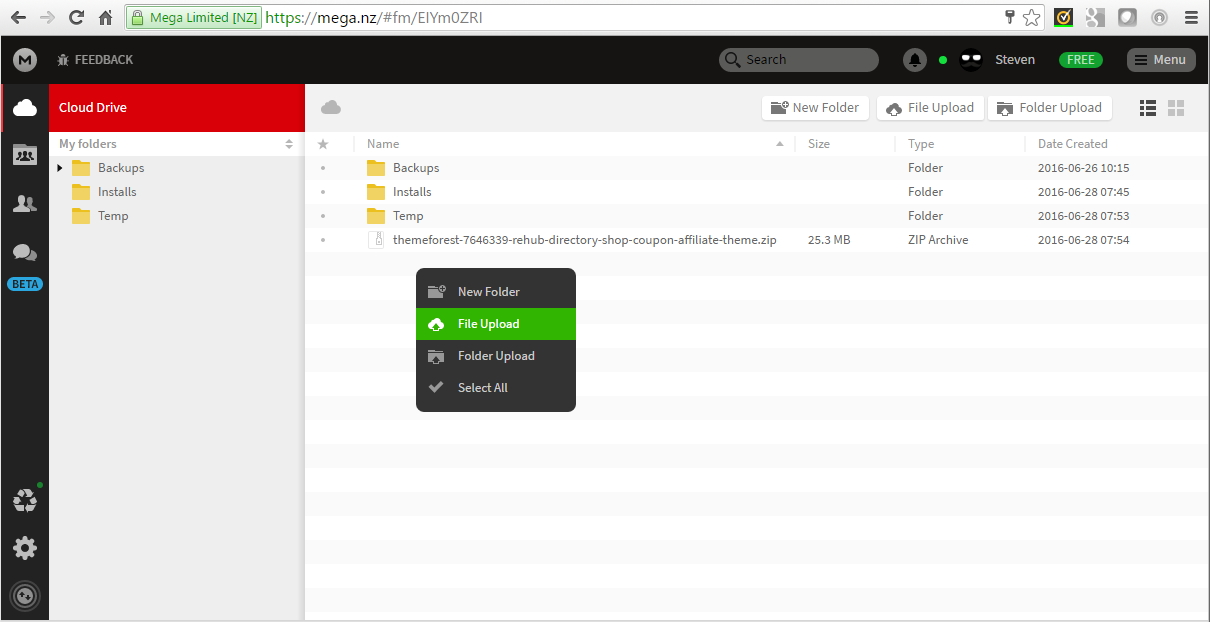Viewport: 1210px width, 622px height.
Task: Click the user avatar with sunglasses
Action: pos(971,60)
